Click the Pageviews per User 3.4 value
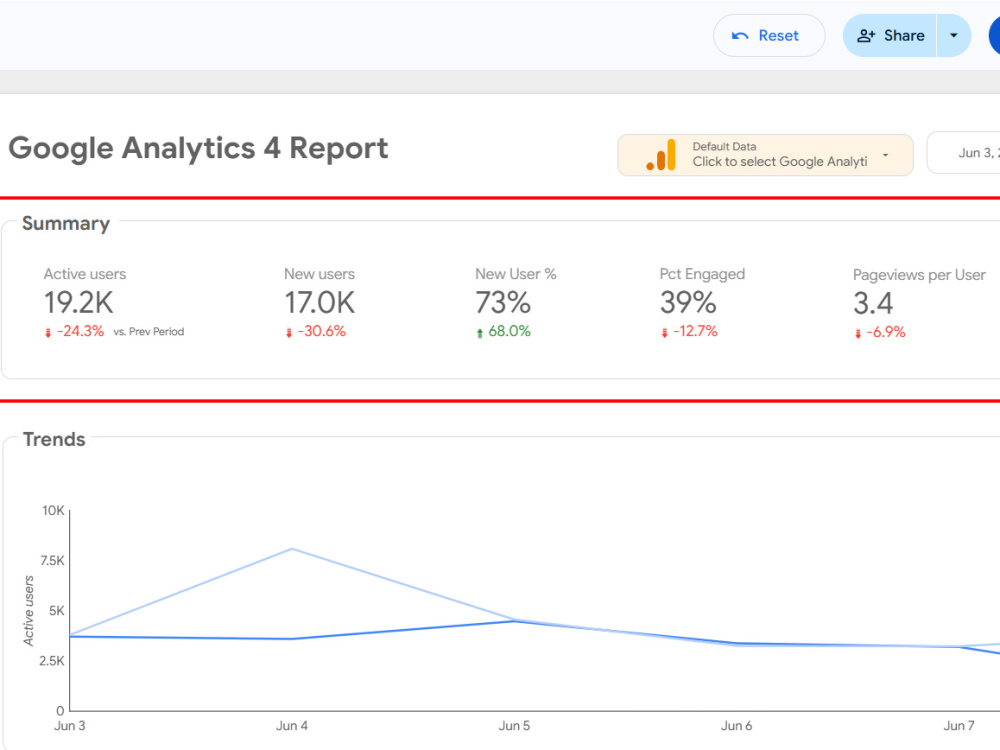This screenshot has width=1000, height=750. tap(873, 303)
